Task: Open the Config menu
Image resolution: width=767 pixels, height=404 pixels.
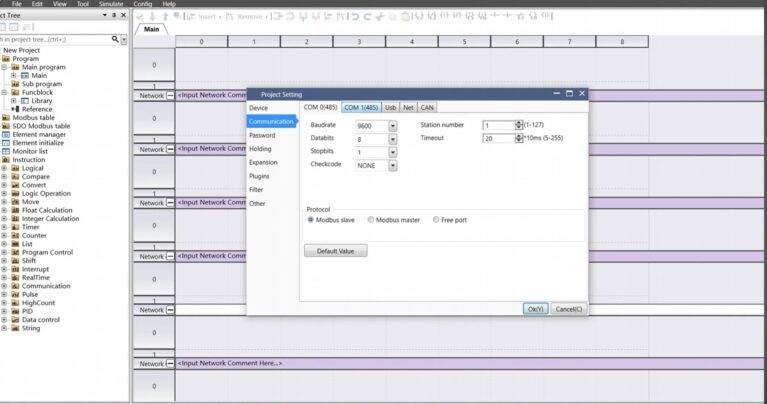Action: click(x=143, y=3)
